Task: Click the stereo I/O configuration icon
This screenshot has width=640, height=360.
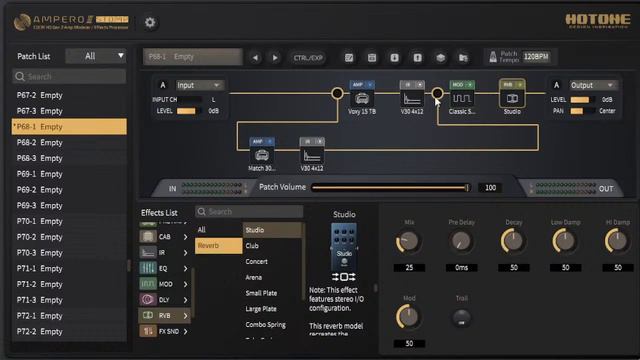Action: 344,277
